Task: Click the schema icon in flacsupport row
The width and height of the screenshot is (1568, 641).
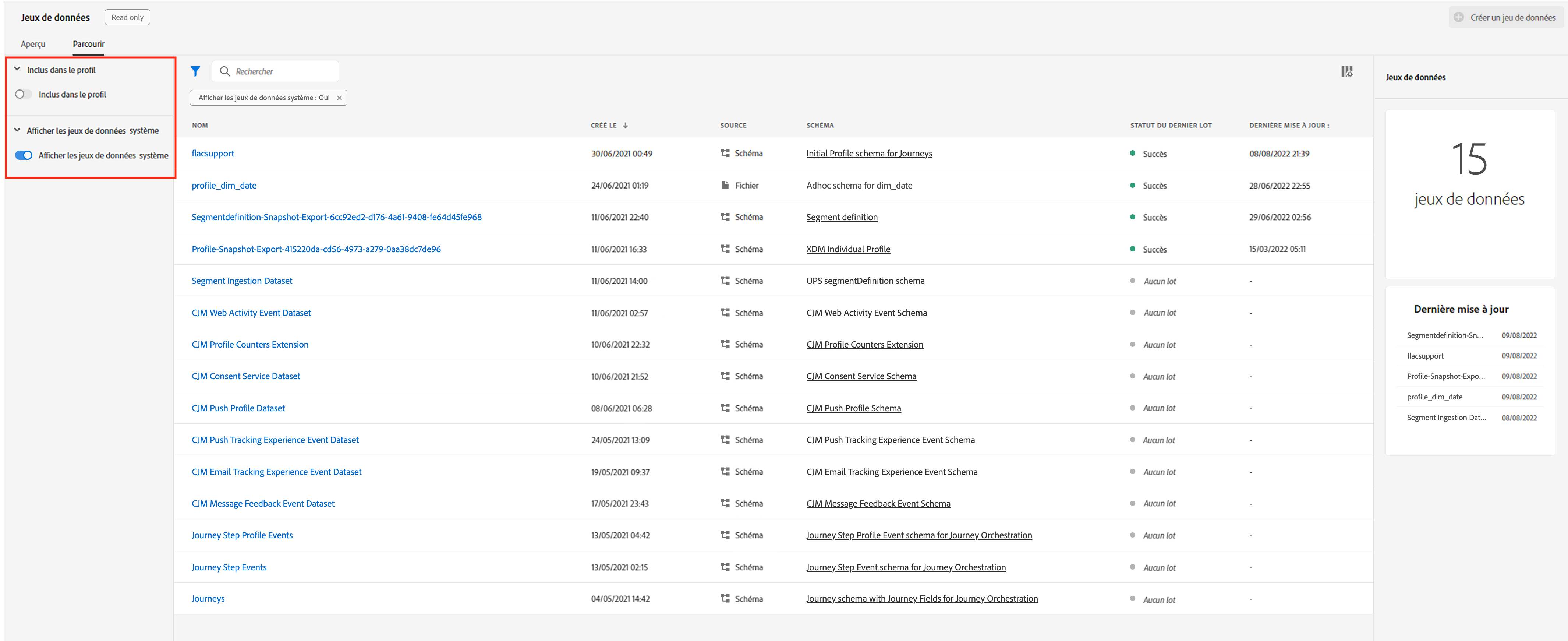Action: (x=725, y=154)
